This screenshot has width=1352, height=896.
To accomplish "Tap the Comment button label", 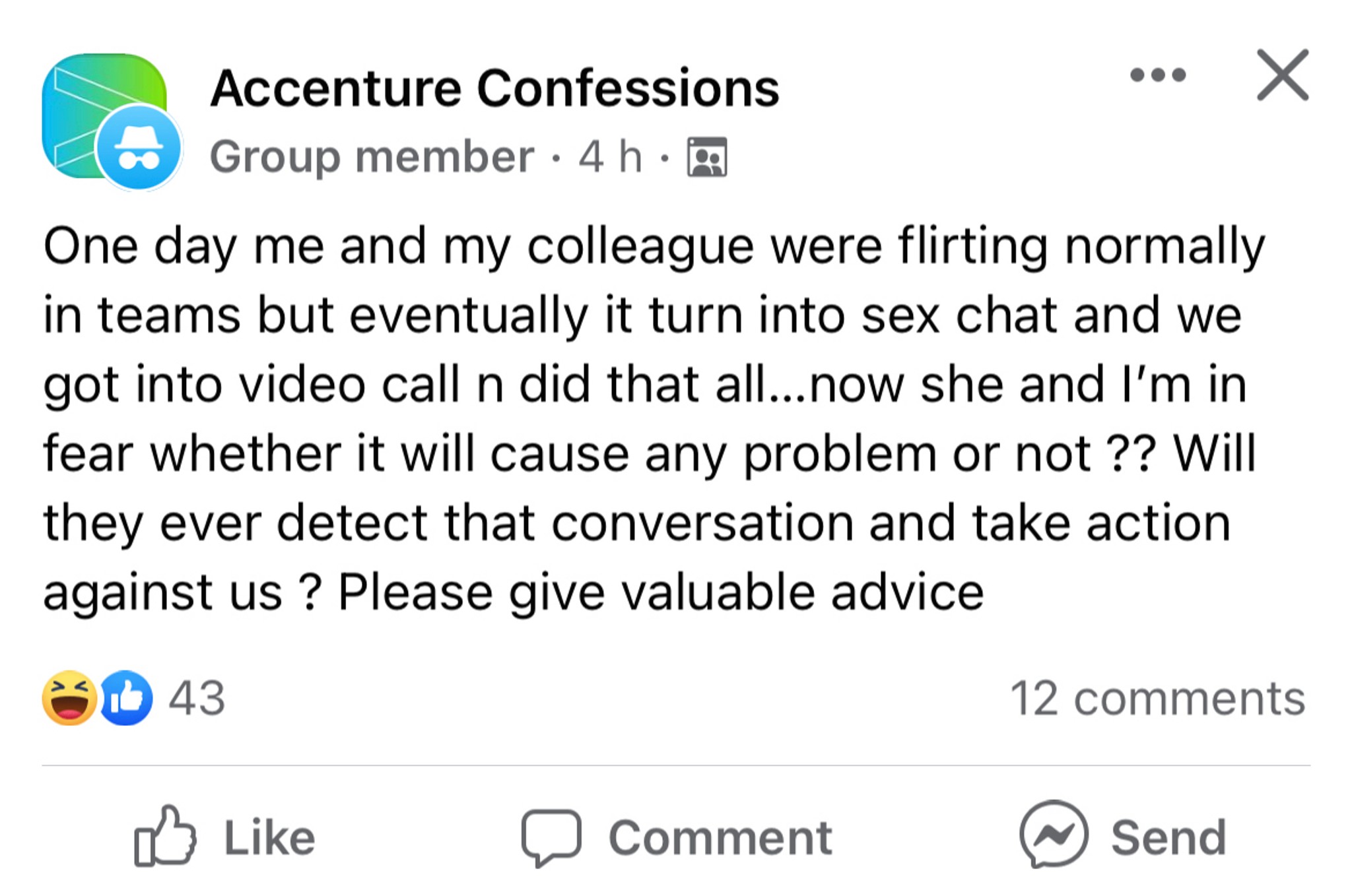I will point(720,838).
